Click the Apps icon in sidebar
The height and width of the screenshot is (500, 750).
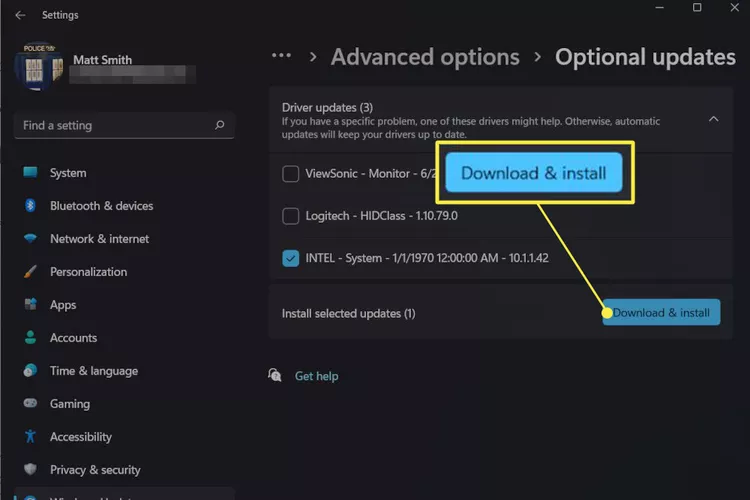(x=30, y=304)
